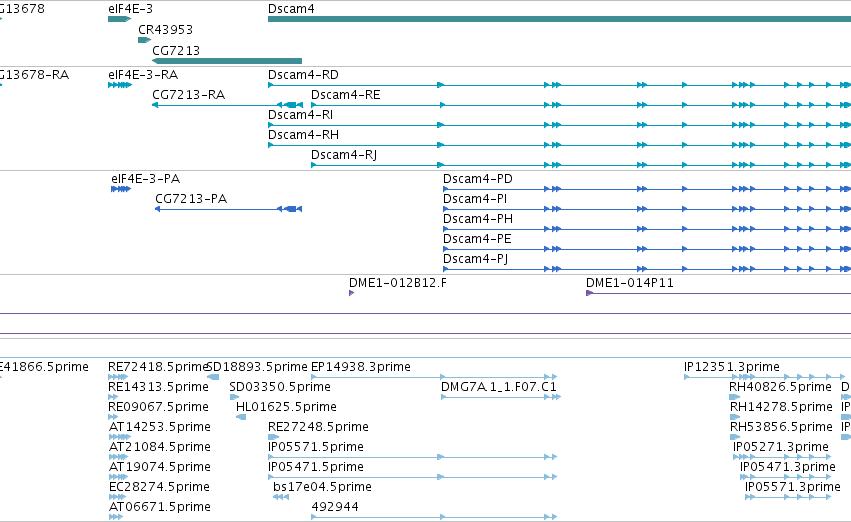This screenshot has height=522, width=851.
Task: Click the Dscam4-PI protein label
Action: tap(475, 199)
